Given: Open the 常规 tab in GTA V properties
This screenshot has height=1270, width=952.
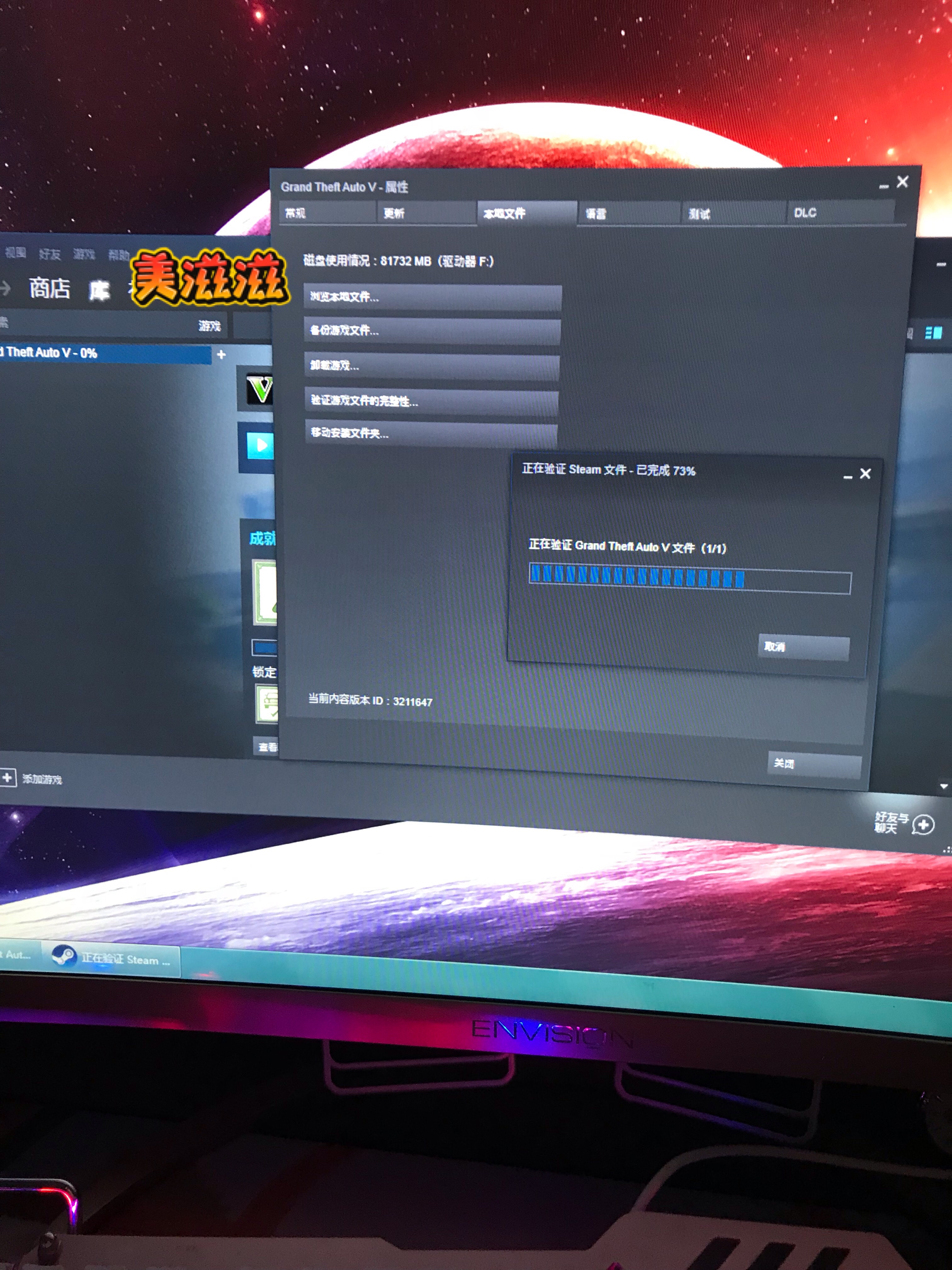Looking at the screenshot, I should 328,212.
